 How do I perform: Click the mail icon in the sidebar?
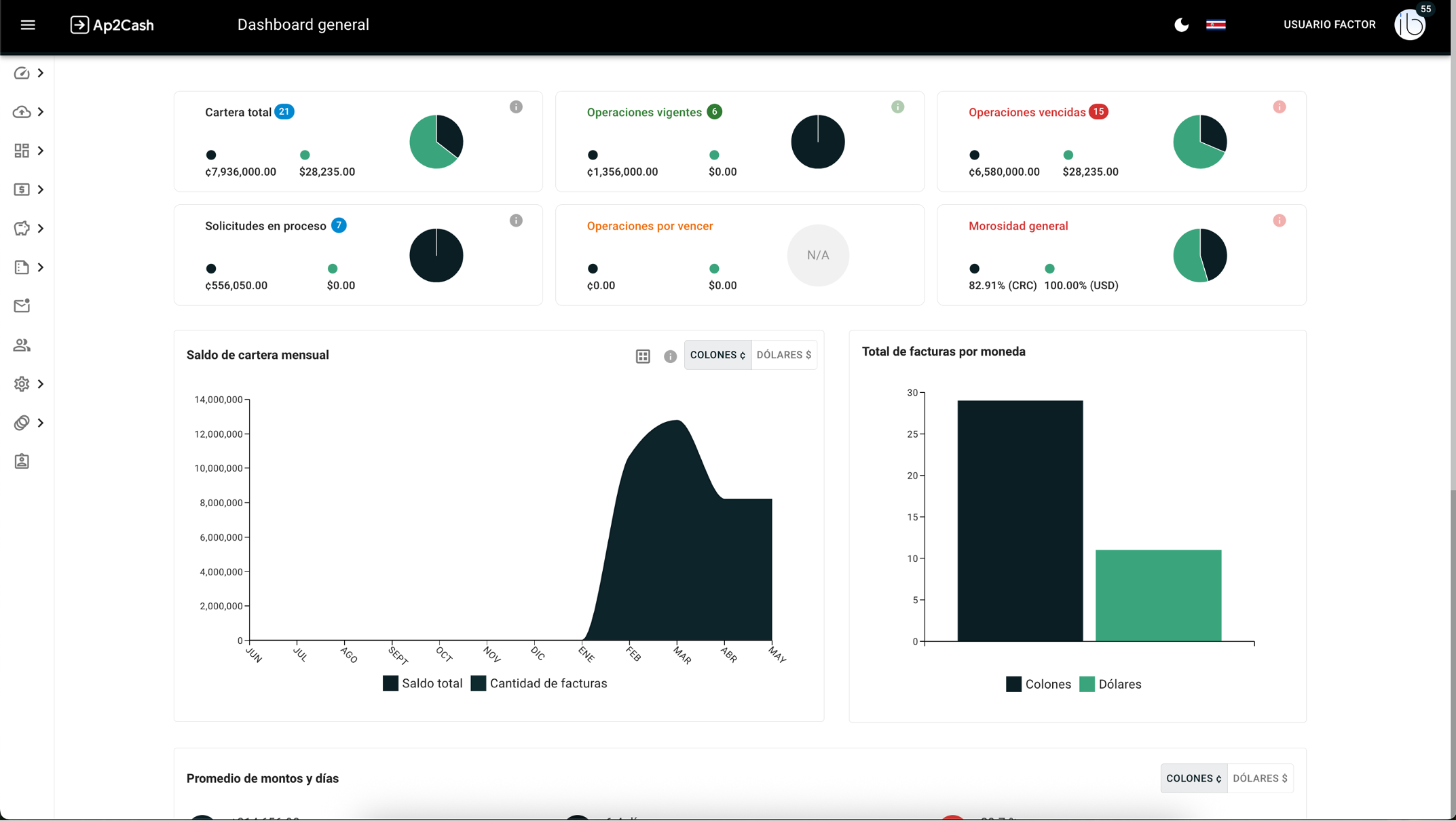coord(22,306)
